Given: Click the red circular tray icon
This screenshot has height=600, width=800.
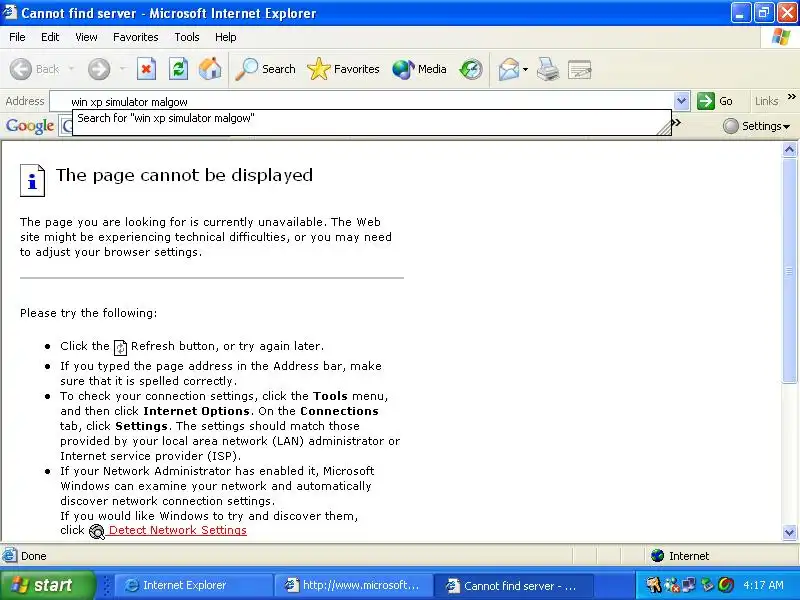Looking at the screenshot, I should pyautogui.click(x=726, y=585).
